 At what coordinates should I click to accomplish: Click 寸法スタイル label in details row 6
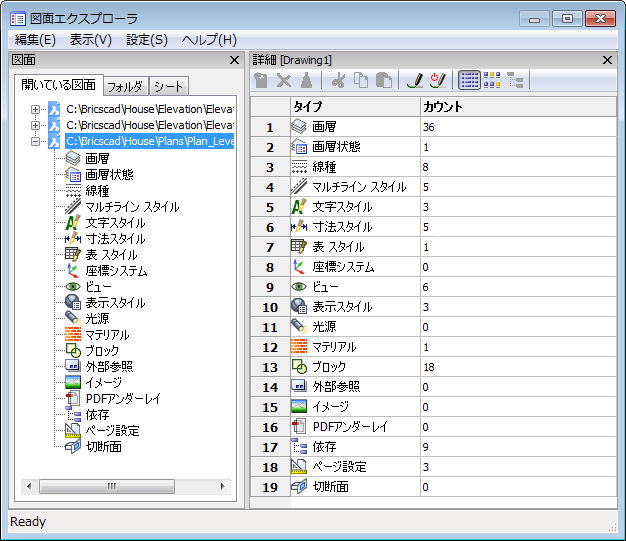pos(342,227)
